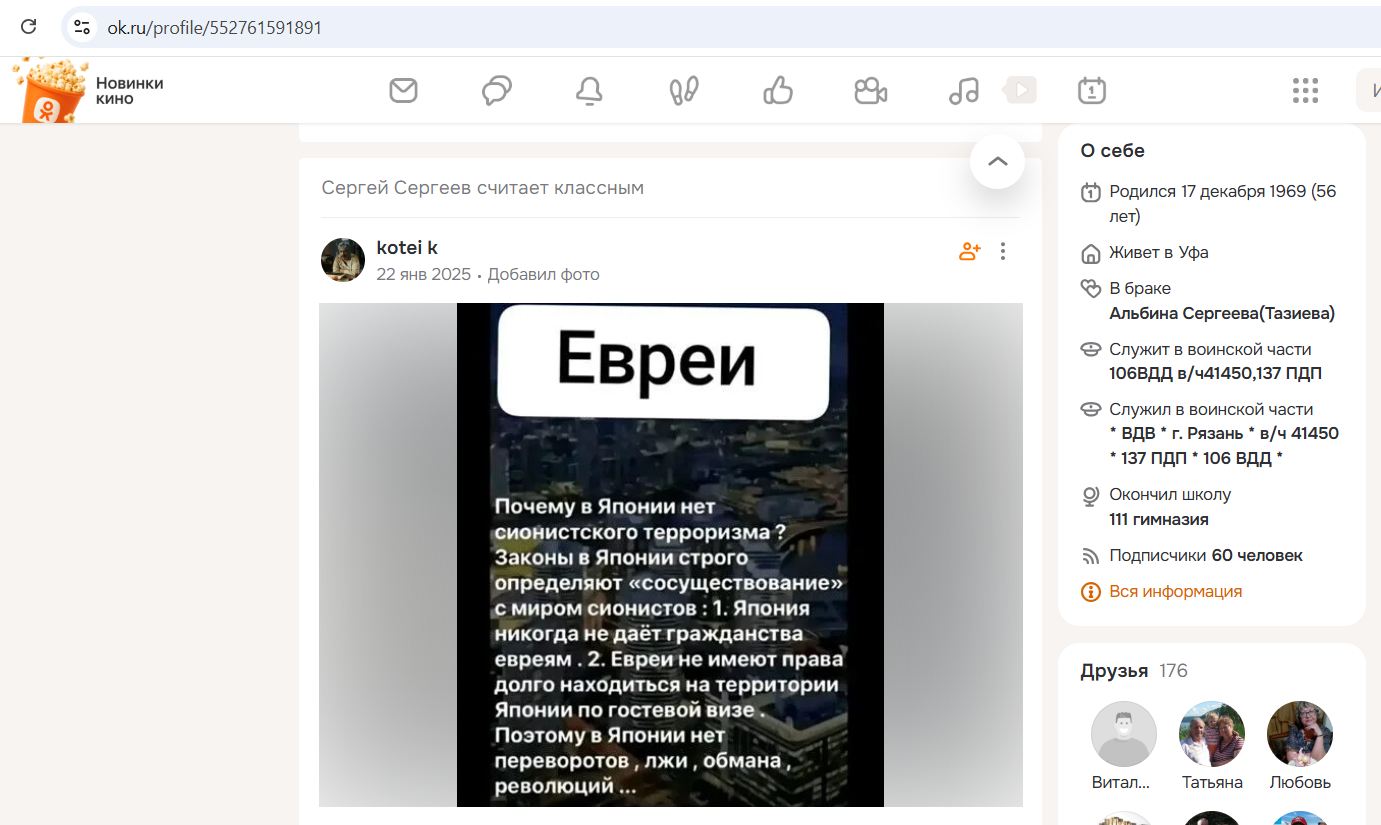
Task: Click school icon beside Окончил школу
Action: click(x=1091, y=495)
